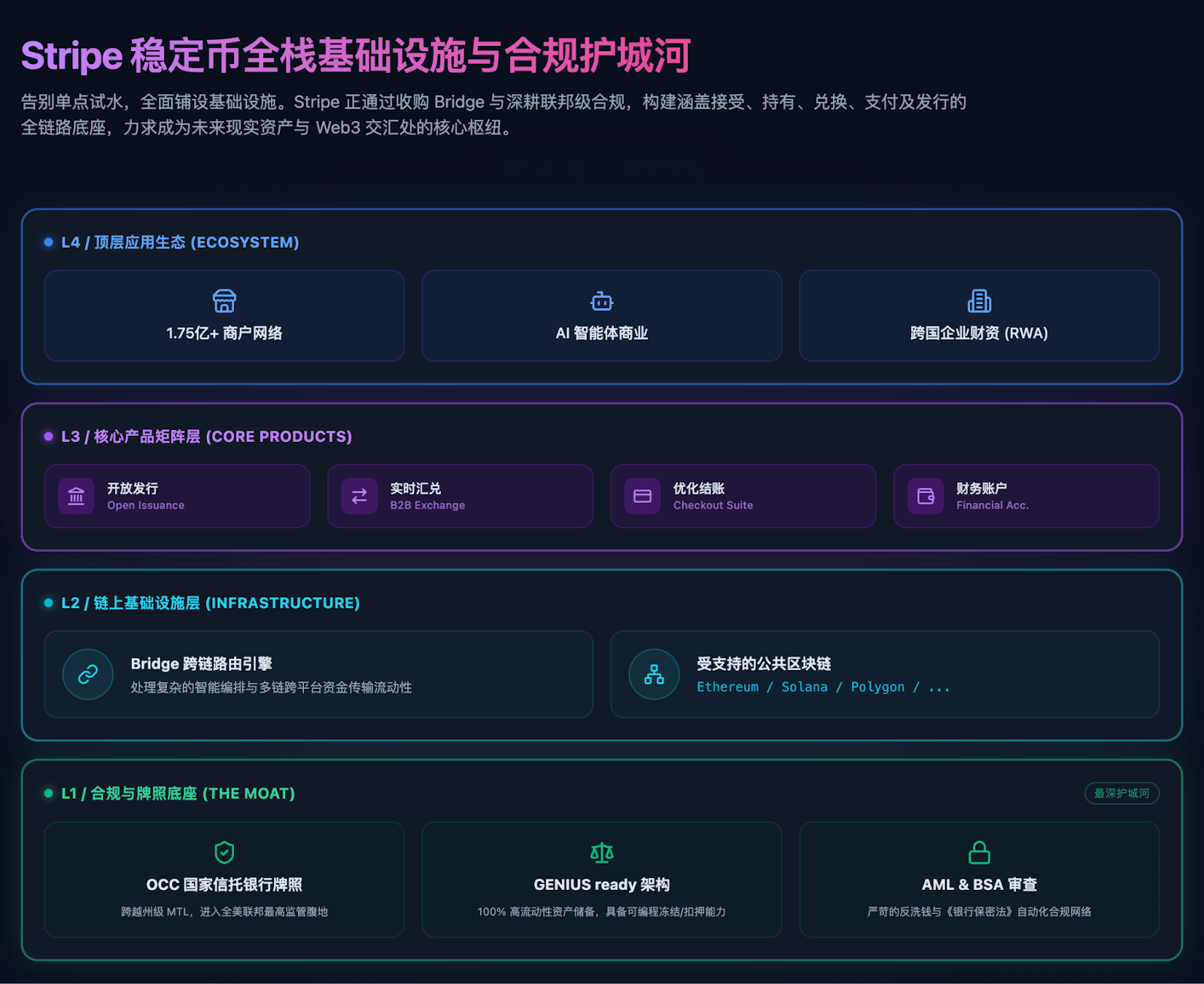Click the 100% 高流动性资产储备 description line
The height and width of the screenshot is (984, 1204).
[x=602, y=912]
